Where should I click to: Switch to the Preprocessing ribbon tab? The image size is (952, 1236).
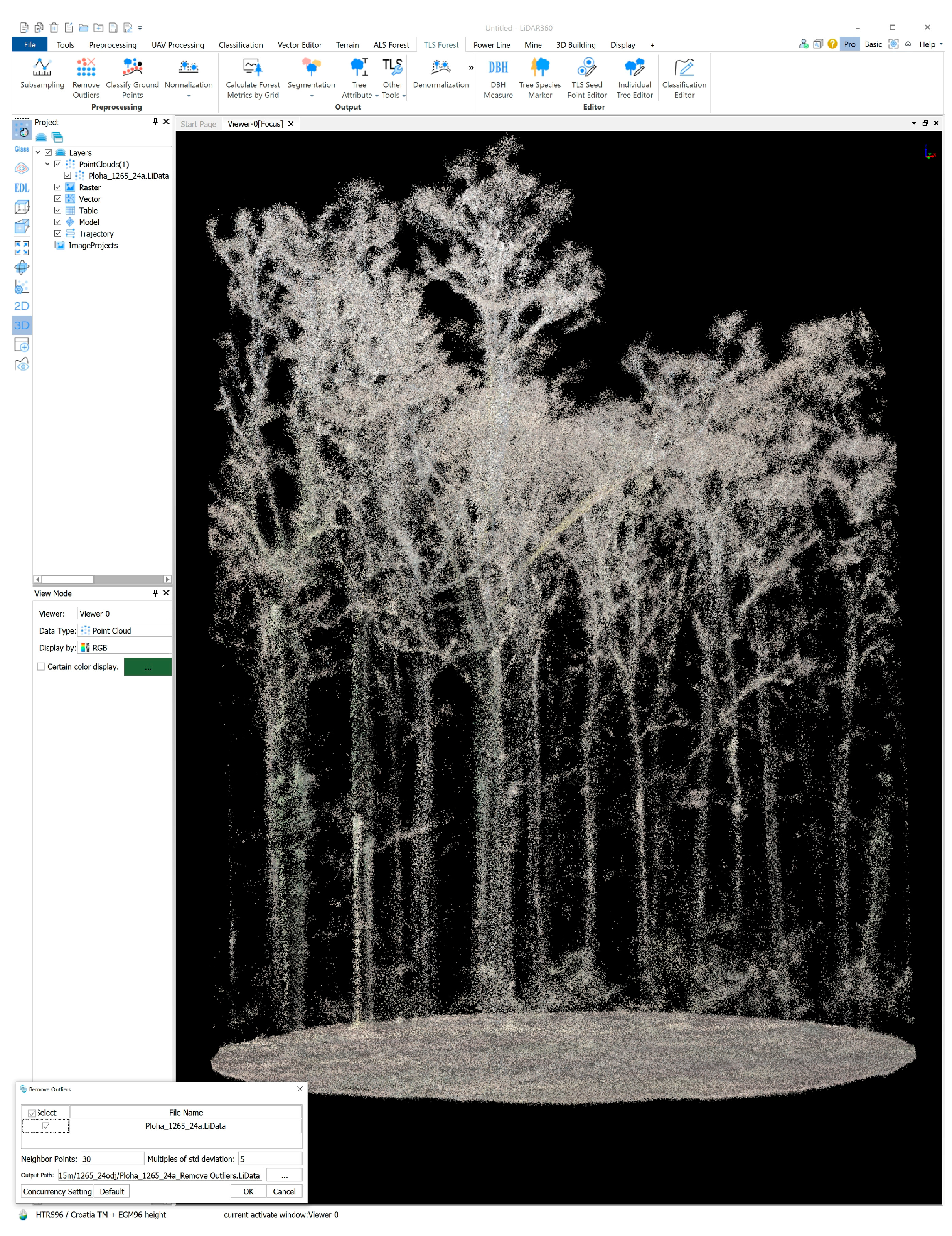click(x=113, y=45)
